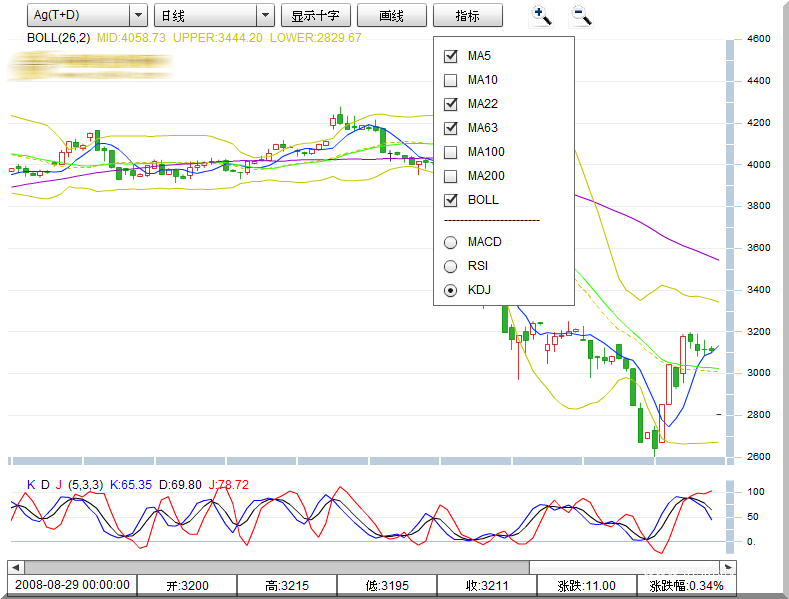The height and width of the screenshot is (599, 789).
Task: Enable the MA10 moving average checkbox
Action: (450, 80)
